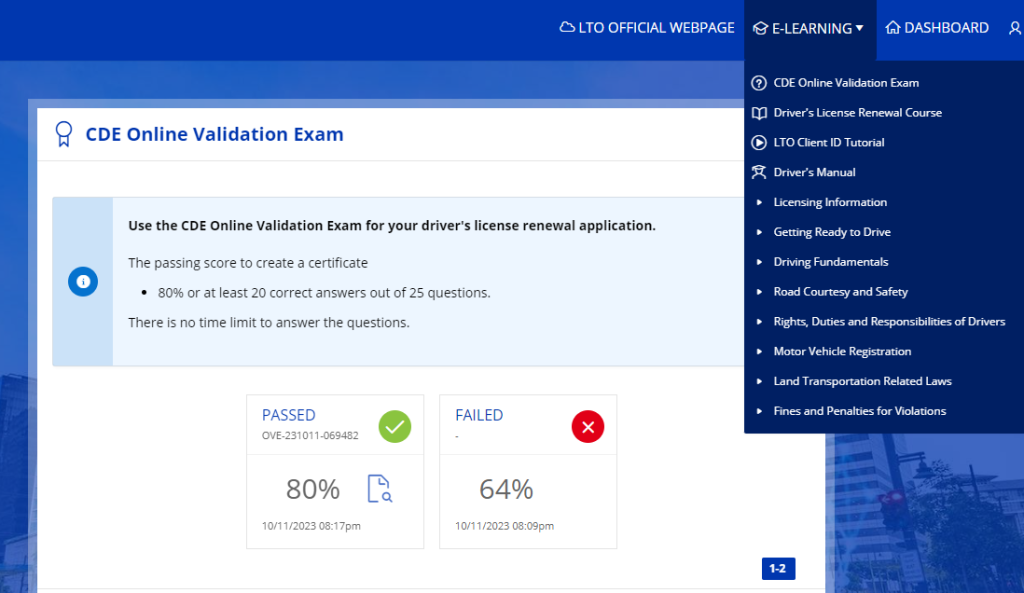
Task: Select CDE Online Validation Exam menu entry
Action: pyautogui.click(x=846, y=83)
